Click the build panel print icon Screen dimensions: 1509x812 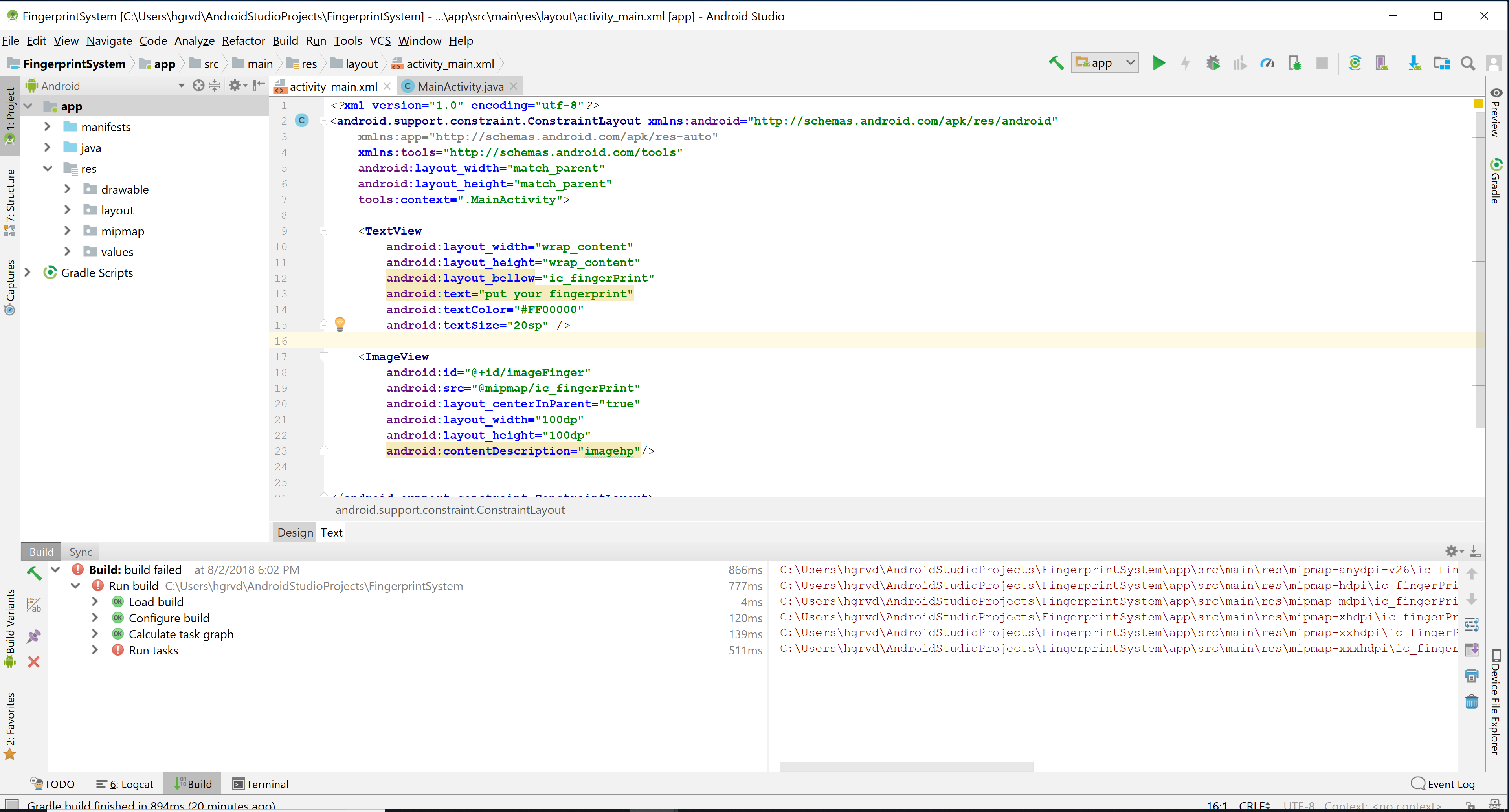(1472, 676)
